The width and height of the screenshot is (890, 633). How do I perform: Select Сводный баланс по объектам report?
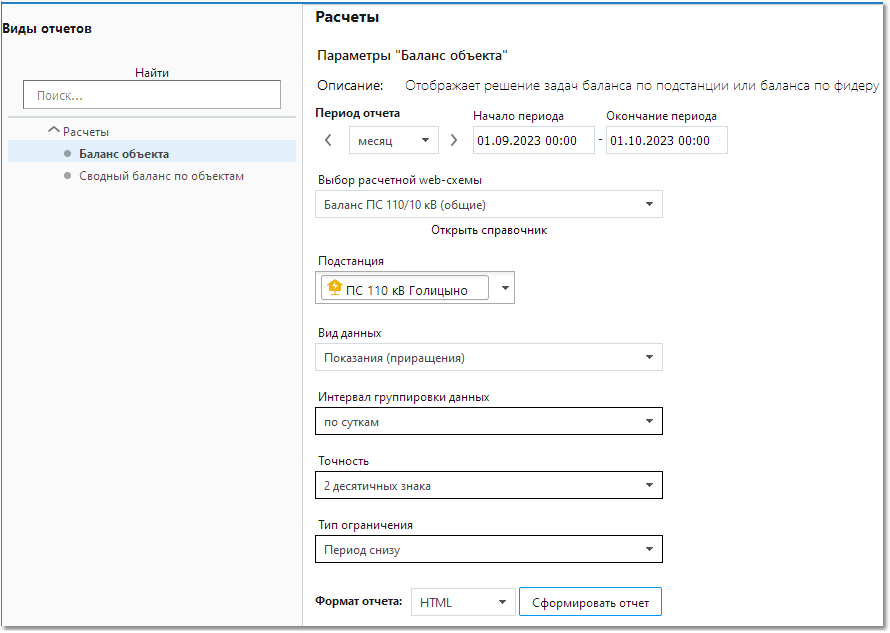(x=161, y=176)
